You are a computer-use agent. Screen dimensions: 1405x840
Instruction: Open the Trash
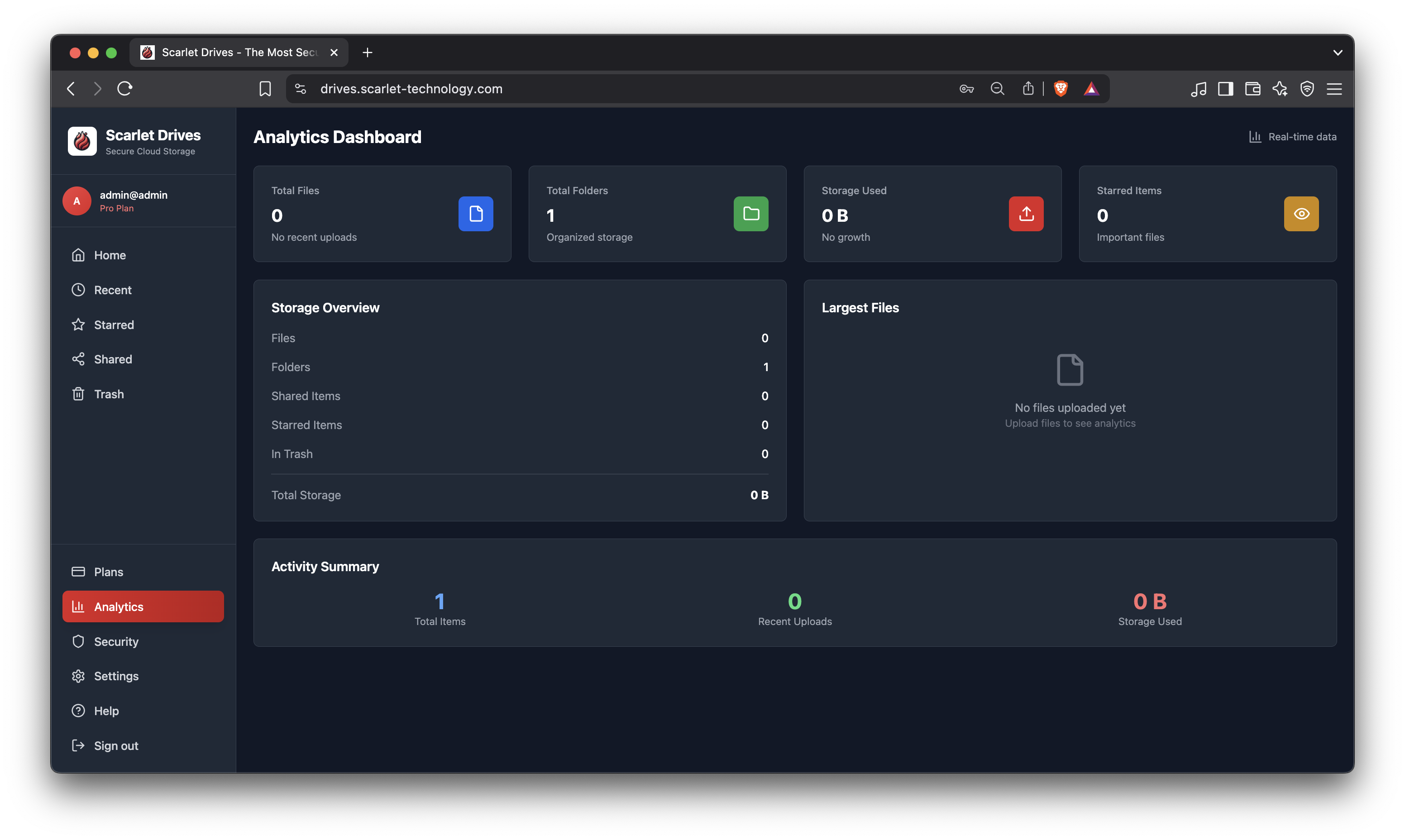pos(143,394)
